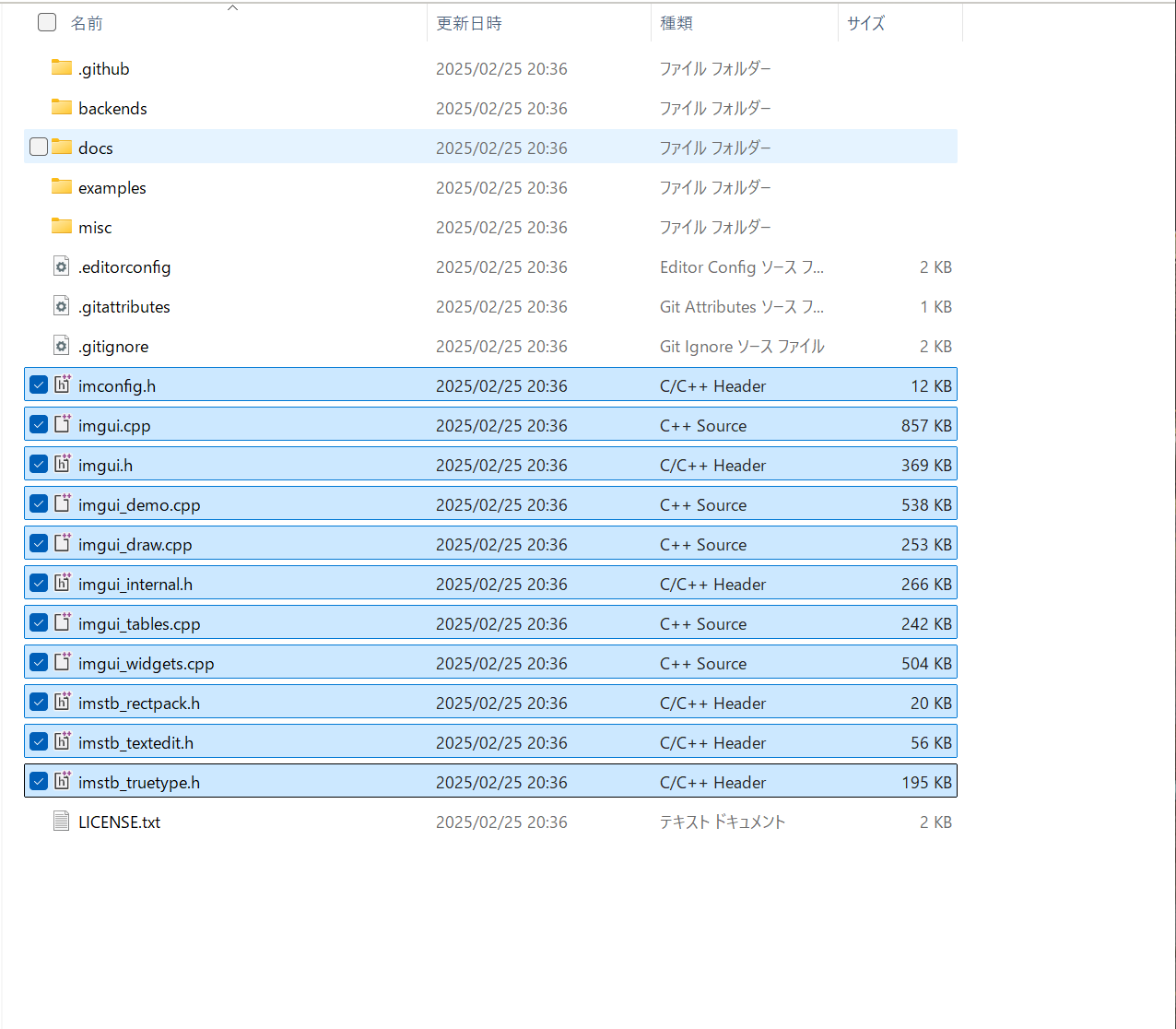Click the imgui.h header file icon
This screenshot has height=1029, width=1176.
click(x=63, y=464)
